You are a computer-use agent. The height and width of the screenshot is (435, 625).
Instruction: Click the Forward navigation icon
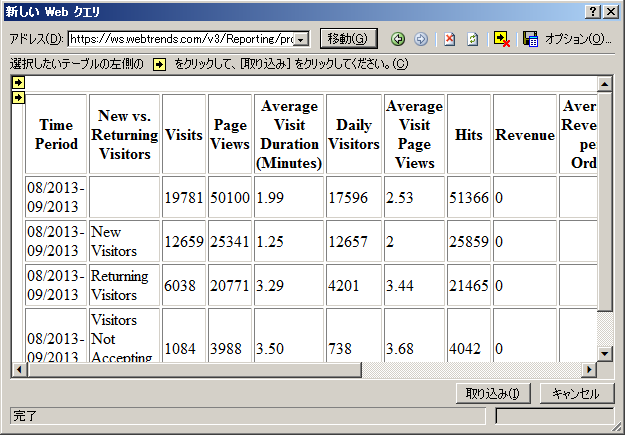click(421, 39)
